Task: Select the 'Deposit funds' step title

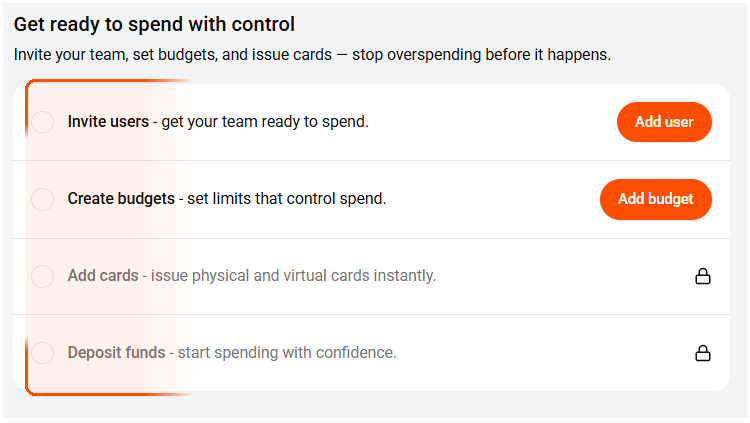Action: 116,353
